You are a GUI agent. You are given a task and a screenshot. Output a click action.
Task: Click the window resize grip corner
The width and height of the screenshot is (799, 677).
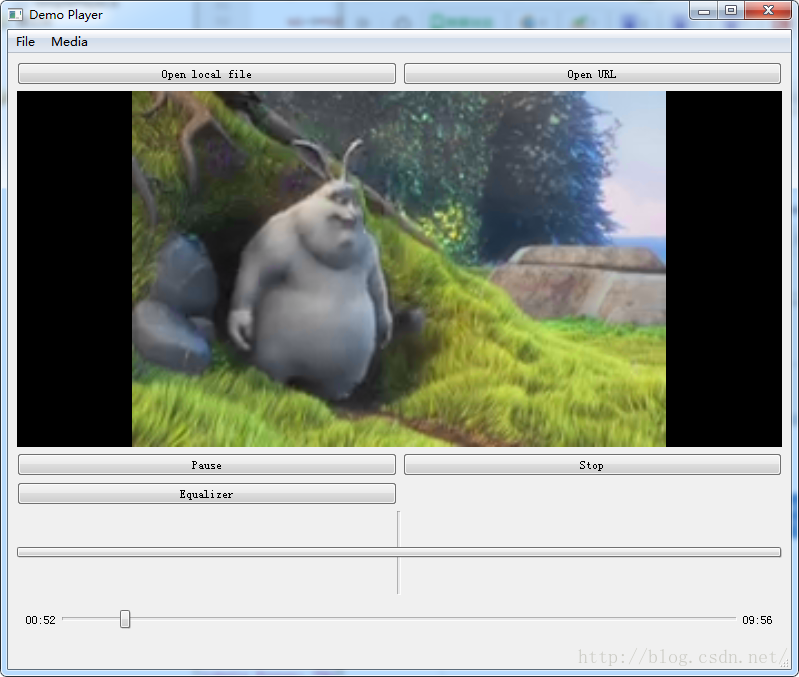click(785, 662)
